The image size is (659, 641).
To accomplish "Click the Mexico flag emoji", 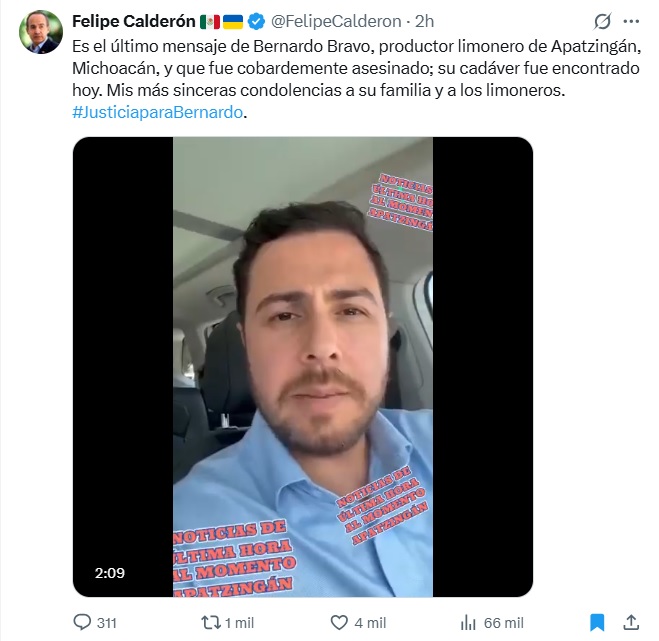I will [x=210, y=22].
